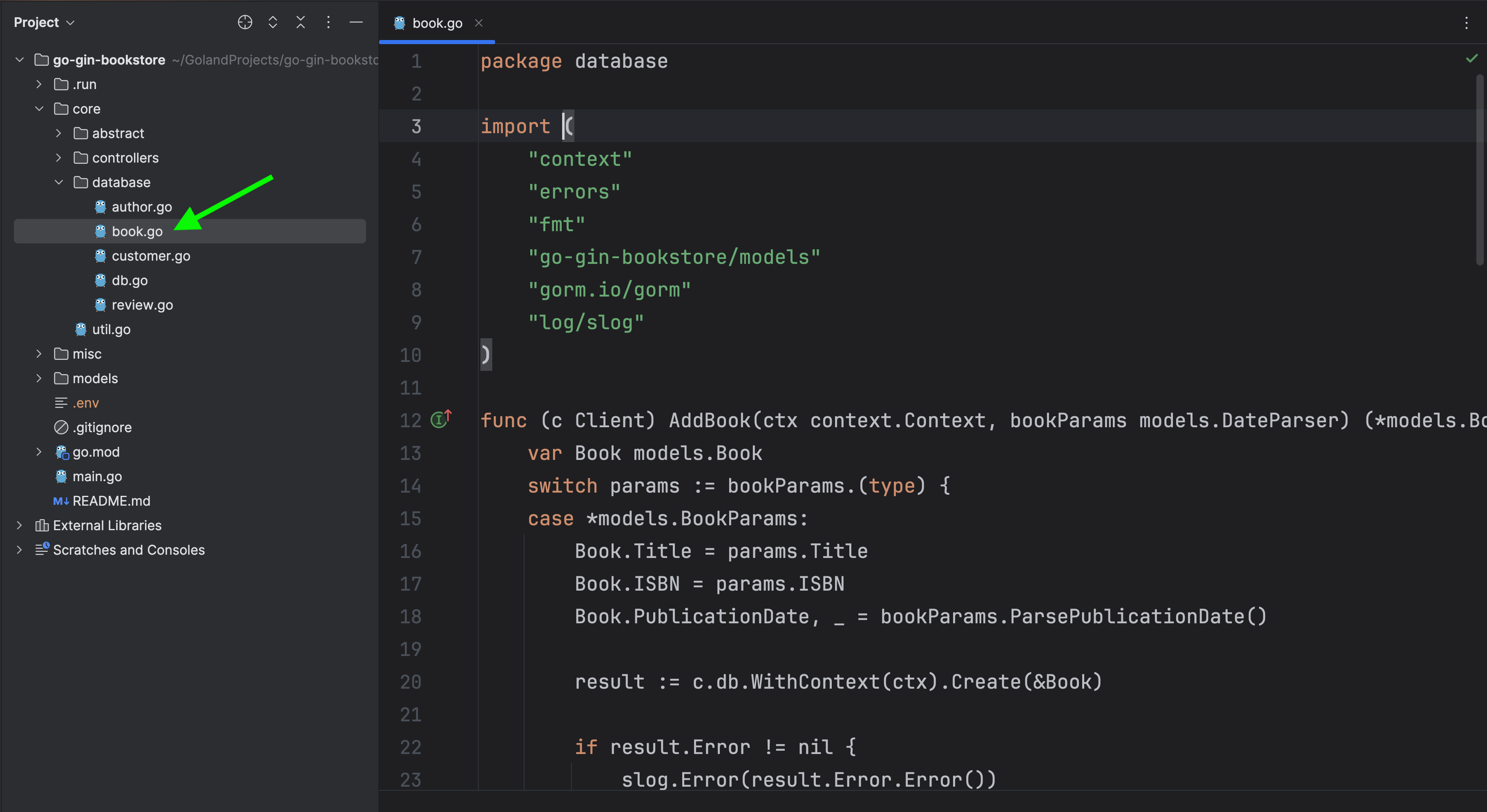Expand the models folder
1487x812 pixels.
(39, 379)
